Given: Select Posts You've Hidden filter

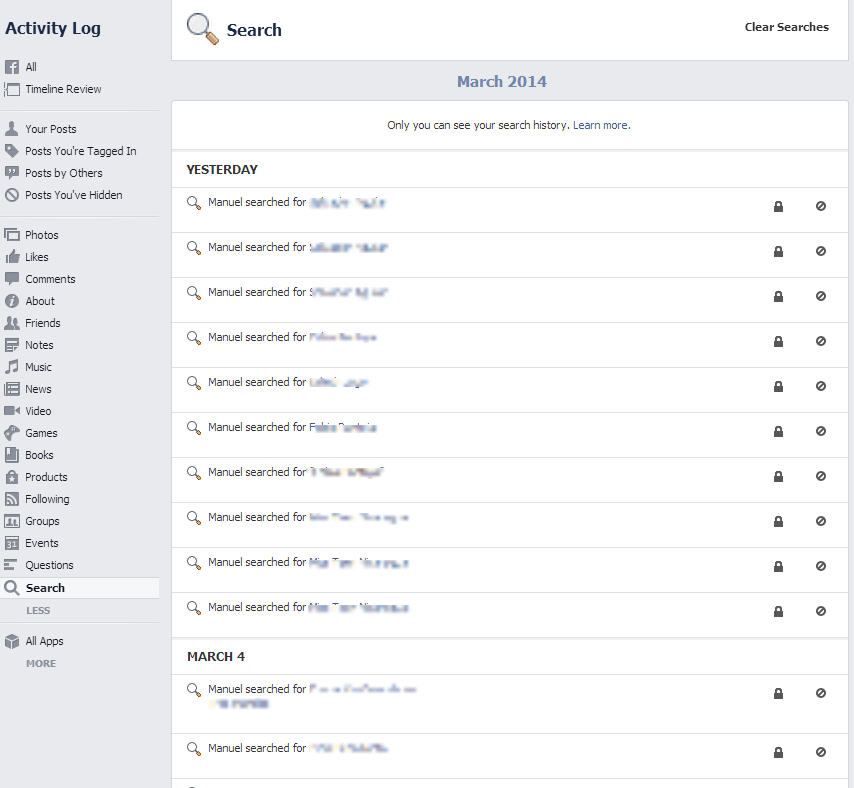Looking at the screenshot, I should point(73,195).
